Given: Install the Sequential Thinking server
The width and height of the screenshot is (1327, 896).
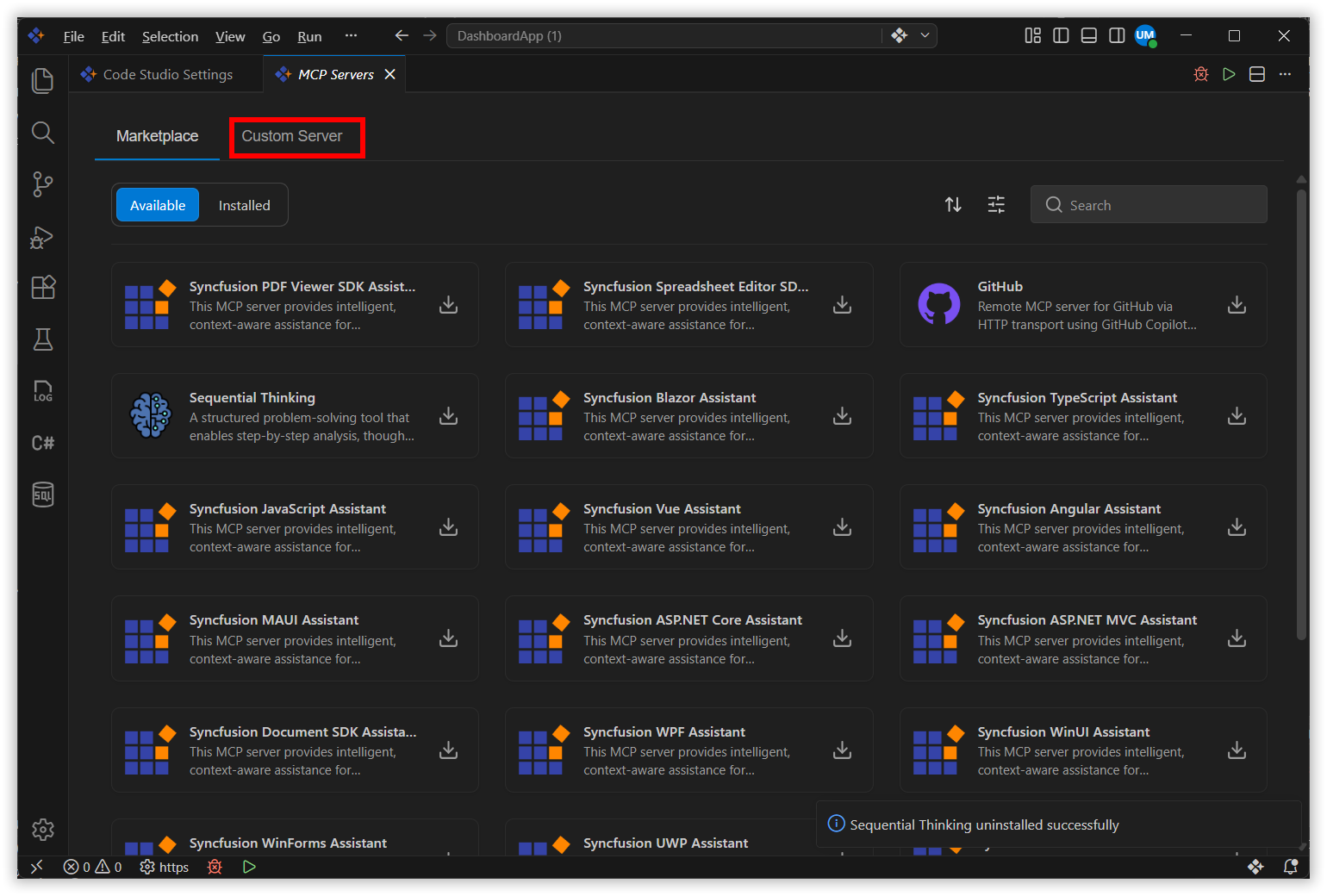Looking at the screenshot, I should (x=449, y=416).
